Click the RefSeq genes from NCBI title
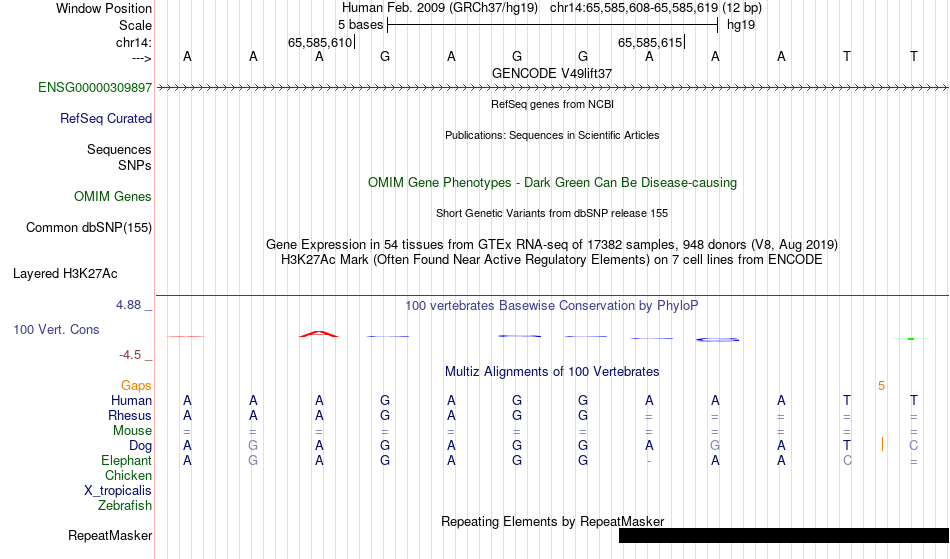The image size is (950, 559). [553, 104]
